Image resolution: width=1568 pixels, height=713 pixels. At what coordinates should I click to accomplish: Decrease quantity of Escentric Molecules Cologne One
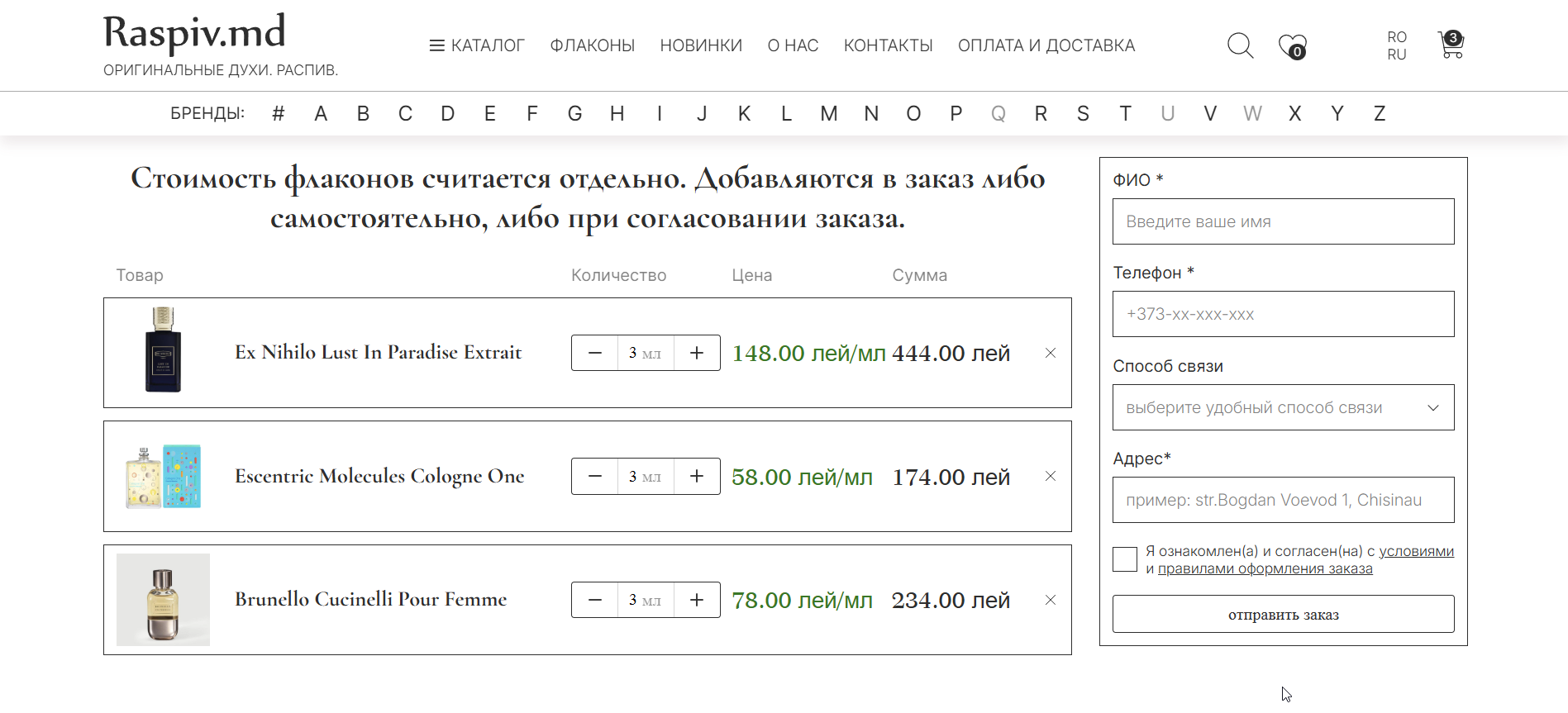(595, 476)
